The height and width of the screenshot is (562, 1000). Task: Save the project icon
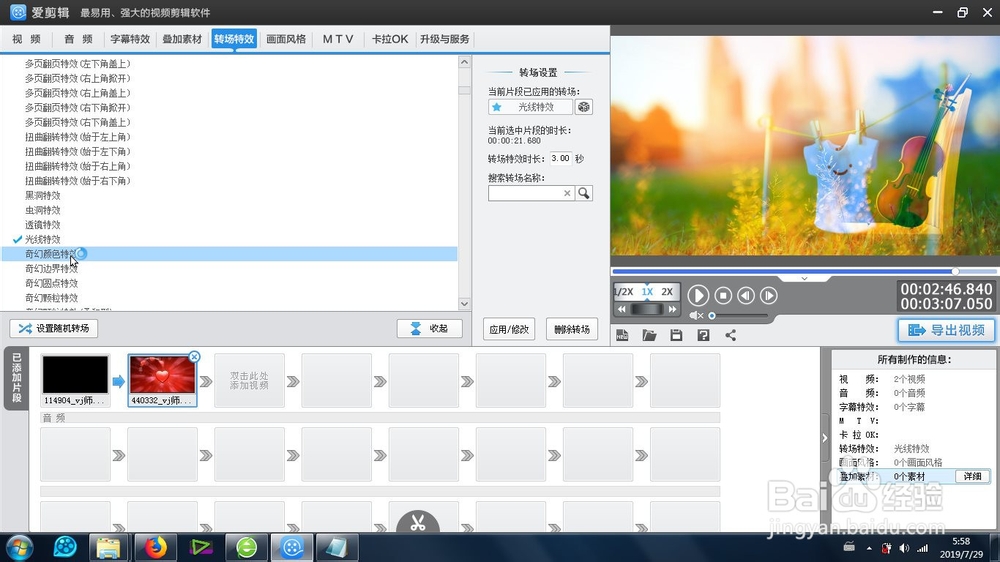(x=676, y=335)
